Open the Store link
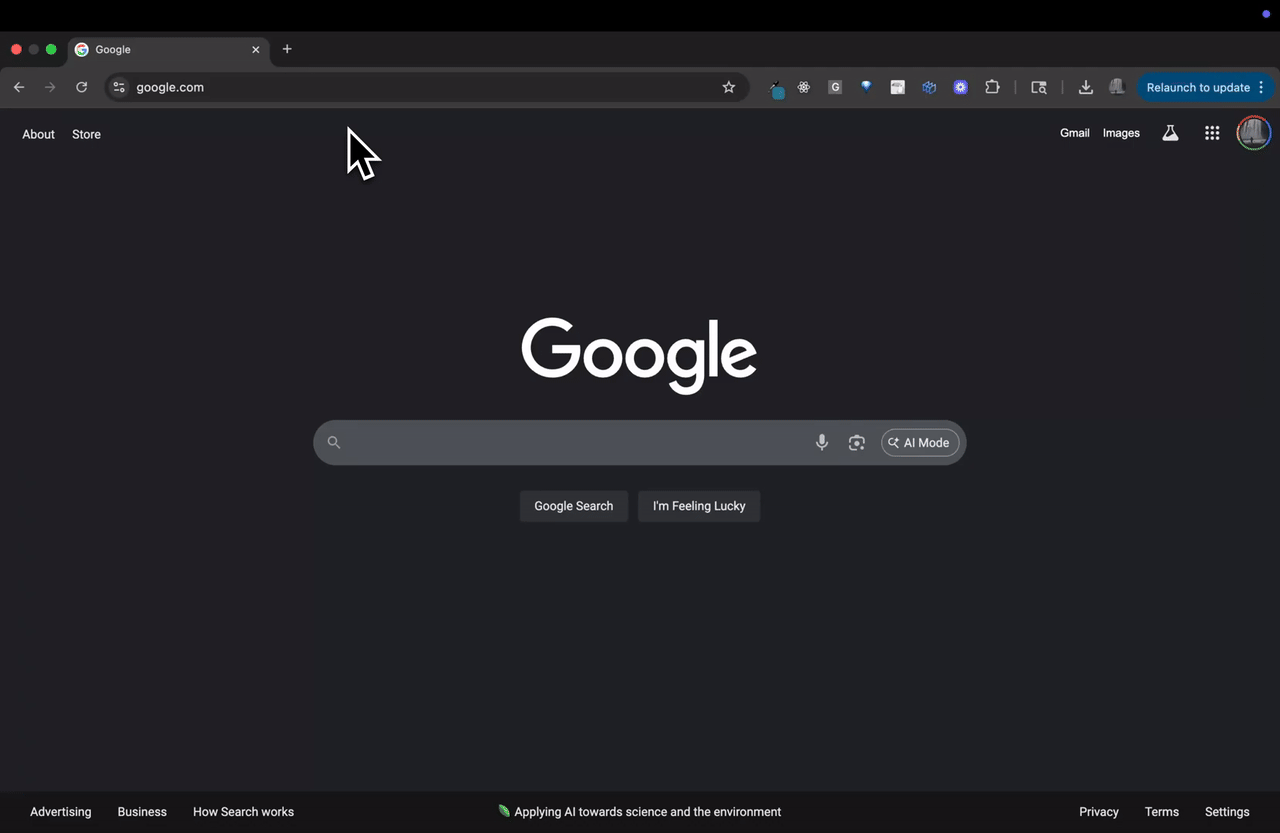The width and height of the screenshot is (1280, 833). tap(86, 134)
